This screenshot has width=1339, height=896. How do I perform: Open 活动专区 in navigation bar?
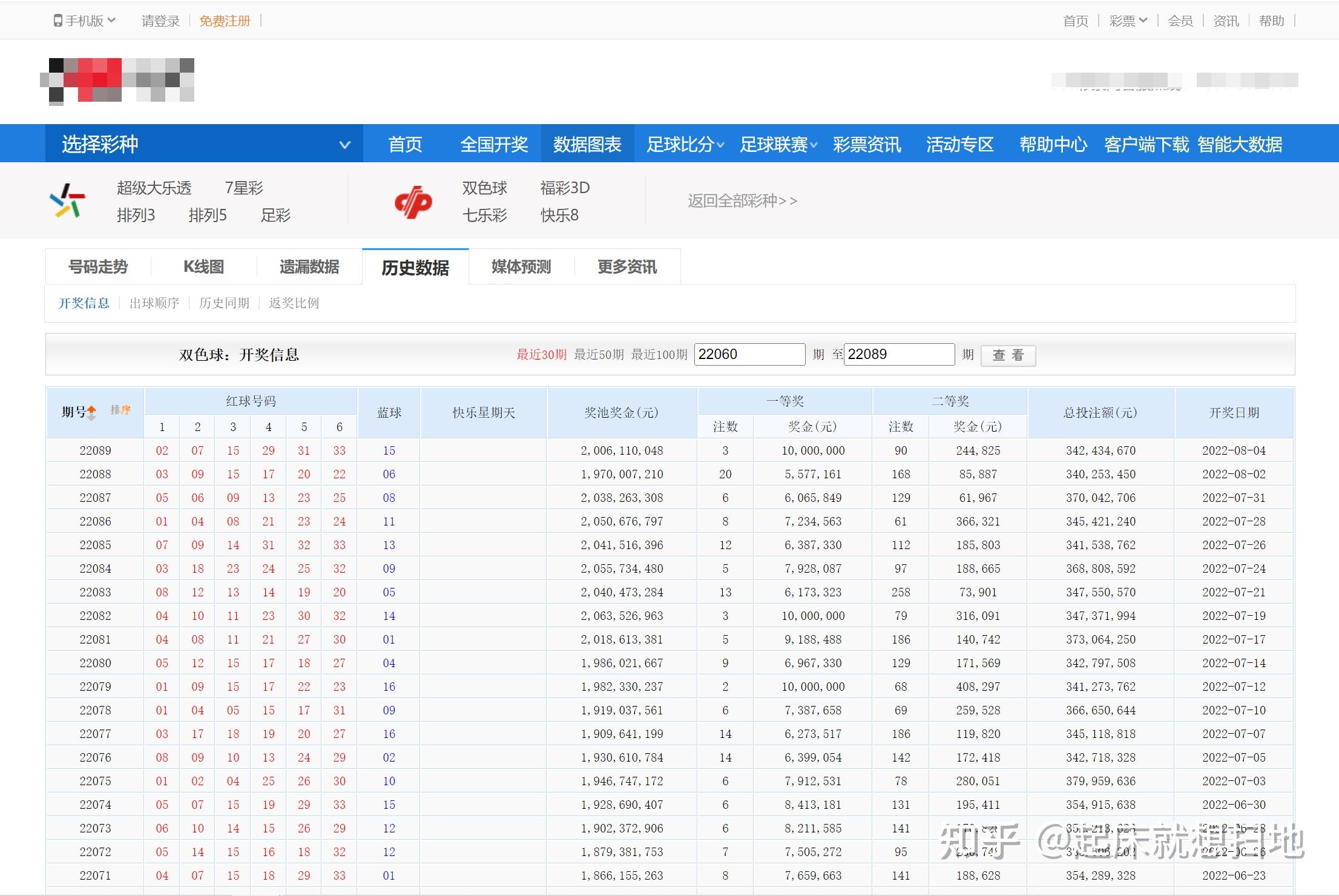pyautogui.click(x=960, y=144)
